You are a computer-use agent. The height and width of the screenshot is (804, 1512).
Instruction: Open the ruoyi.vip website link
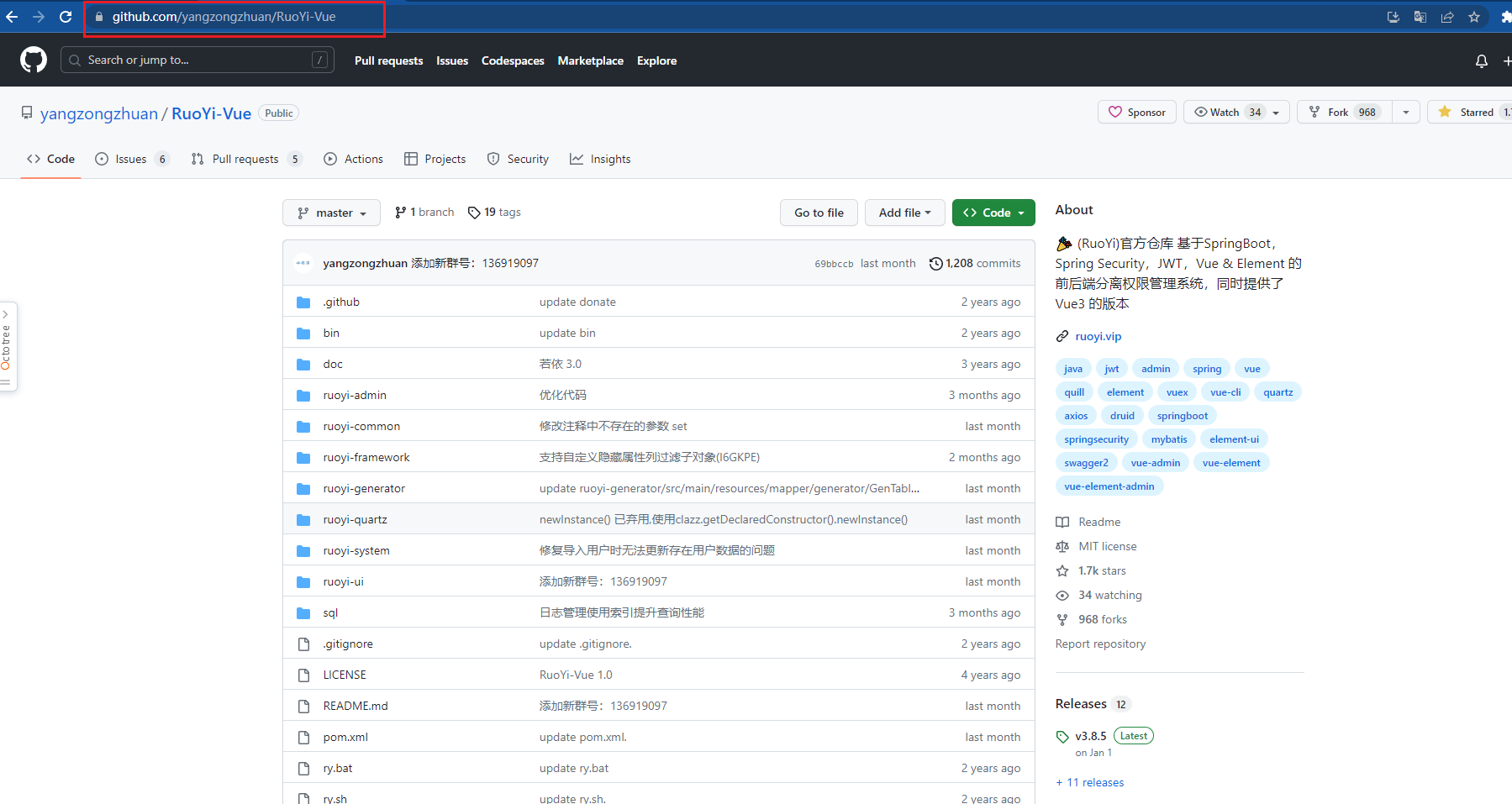1098,337
